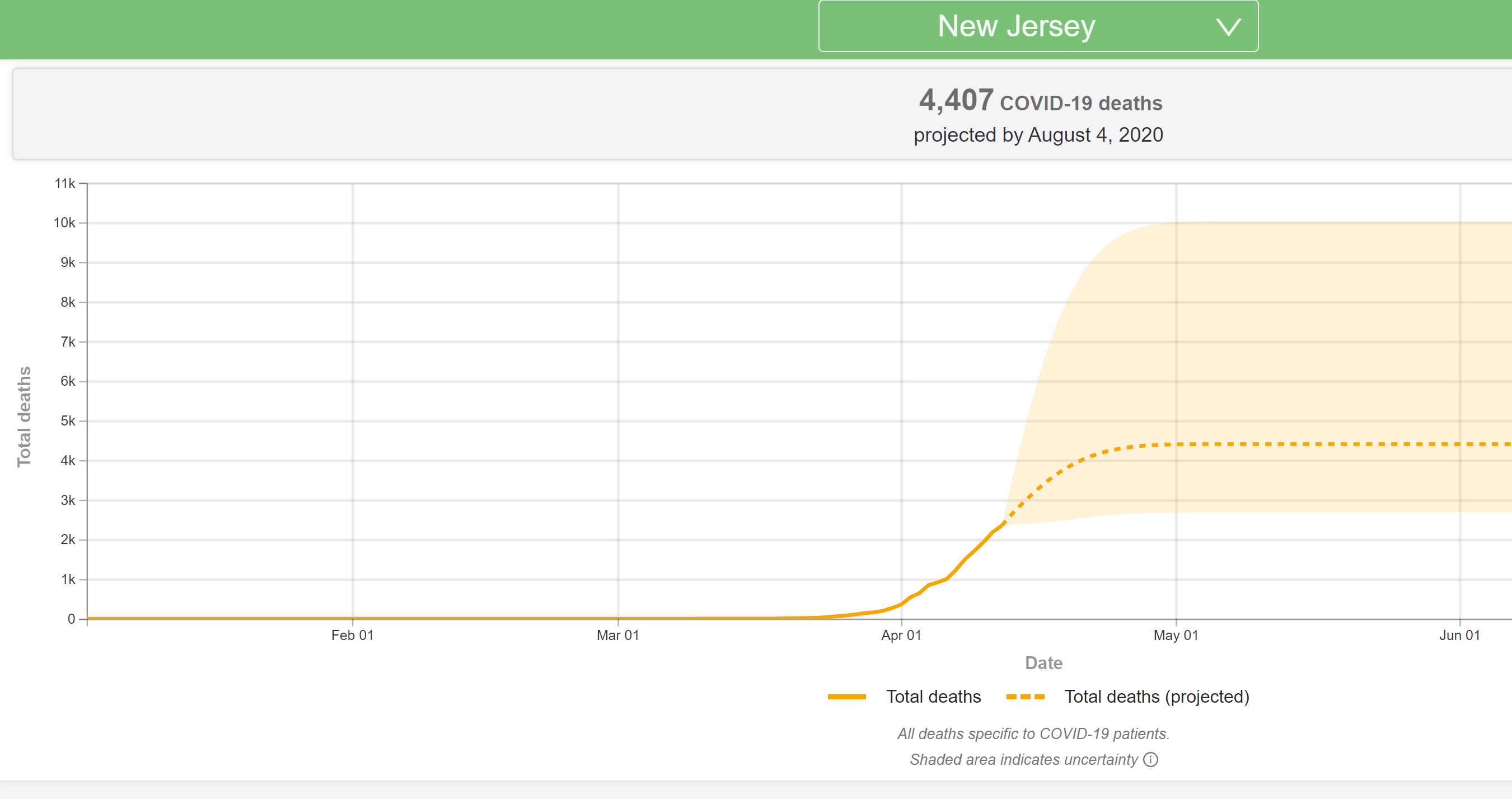This screenshot has height=799, width=1512.
Task: Click the 'projected by August 4, 2020' text
Action: point(1038,135)
